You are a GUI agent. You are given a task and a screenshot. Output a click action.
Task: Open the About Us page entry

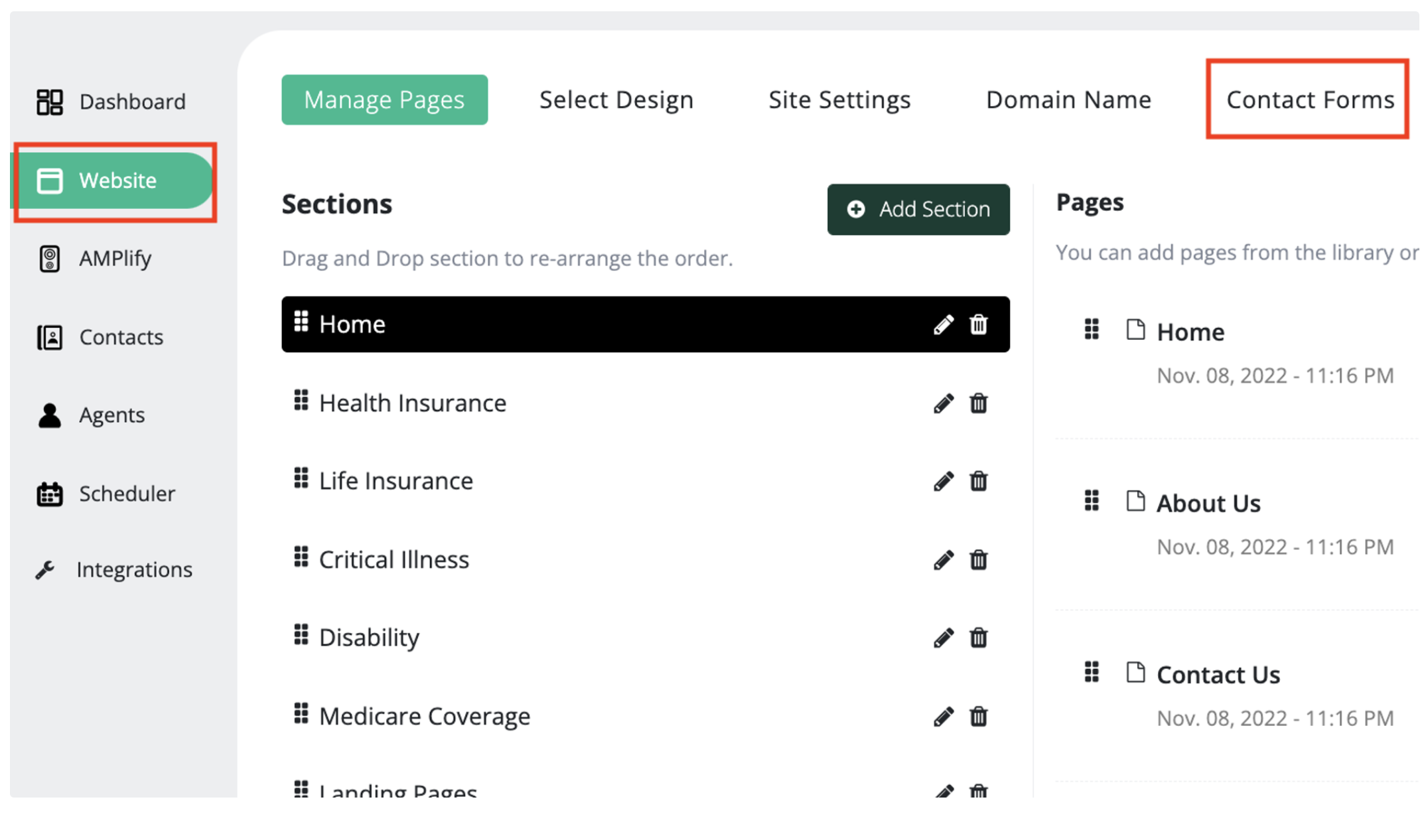click(x=1208, y=503)
